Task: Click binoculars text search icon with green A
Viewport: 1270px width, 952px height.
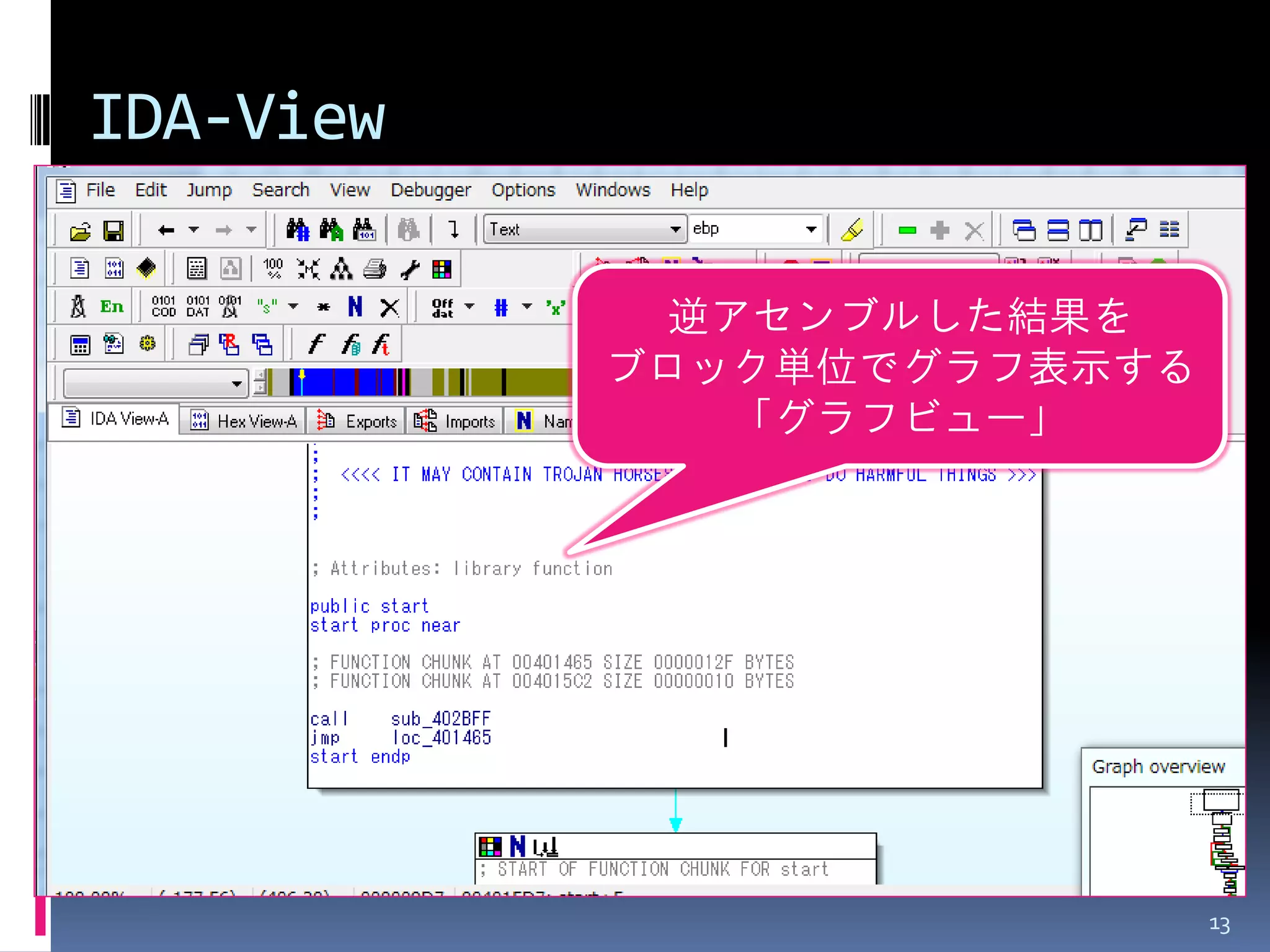Action: click(331, 230)
